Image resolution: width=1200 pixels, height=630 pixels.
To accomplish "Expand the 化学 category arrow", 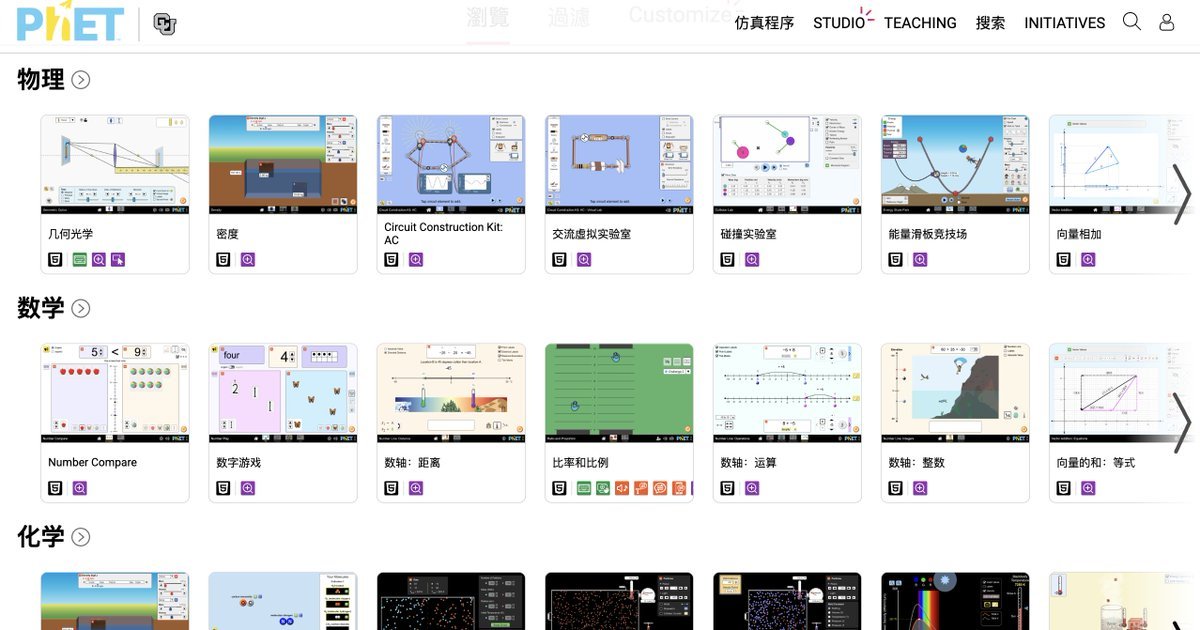I will click(x=81, y=537).
